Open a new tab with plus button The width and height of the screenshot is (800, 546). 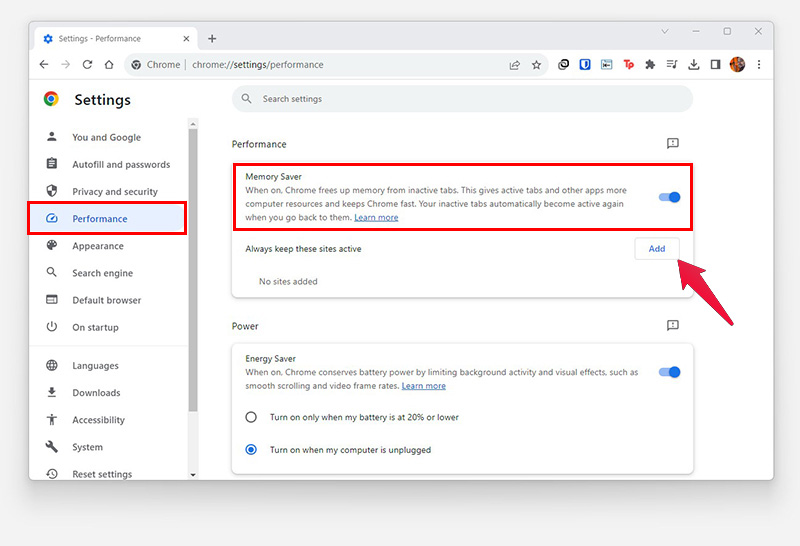point(212,39)
